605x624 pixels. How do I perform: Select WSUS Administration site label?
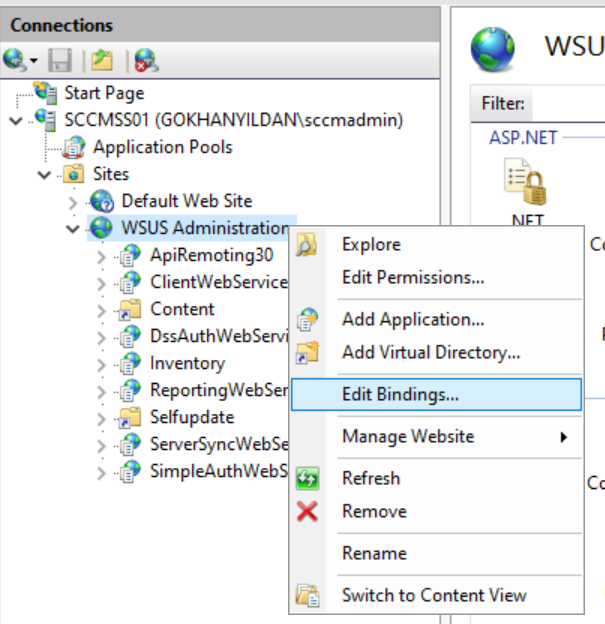pos(205,228)
